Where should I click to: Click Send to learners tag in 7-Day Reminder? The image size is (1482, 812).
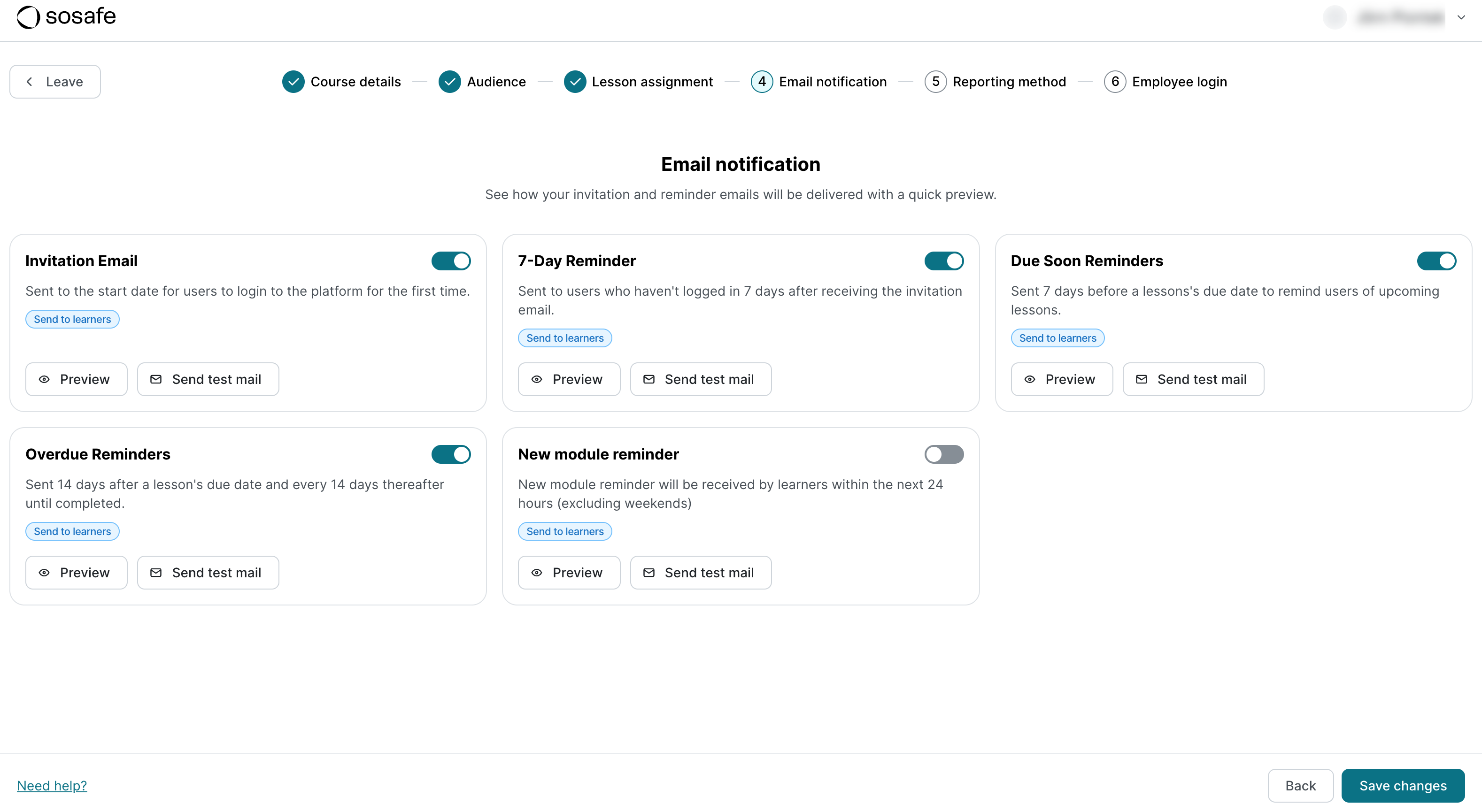coord(565,338)
